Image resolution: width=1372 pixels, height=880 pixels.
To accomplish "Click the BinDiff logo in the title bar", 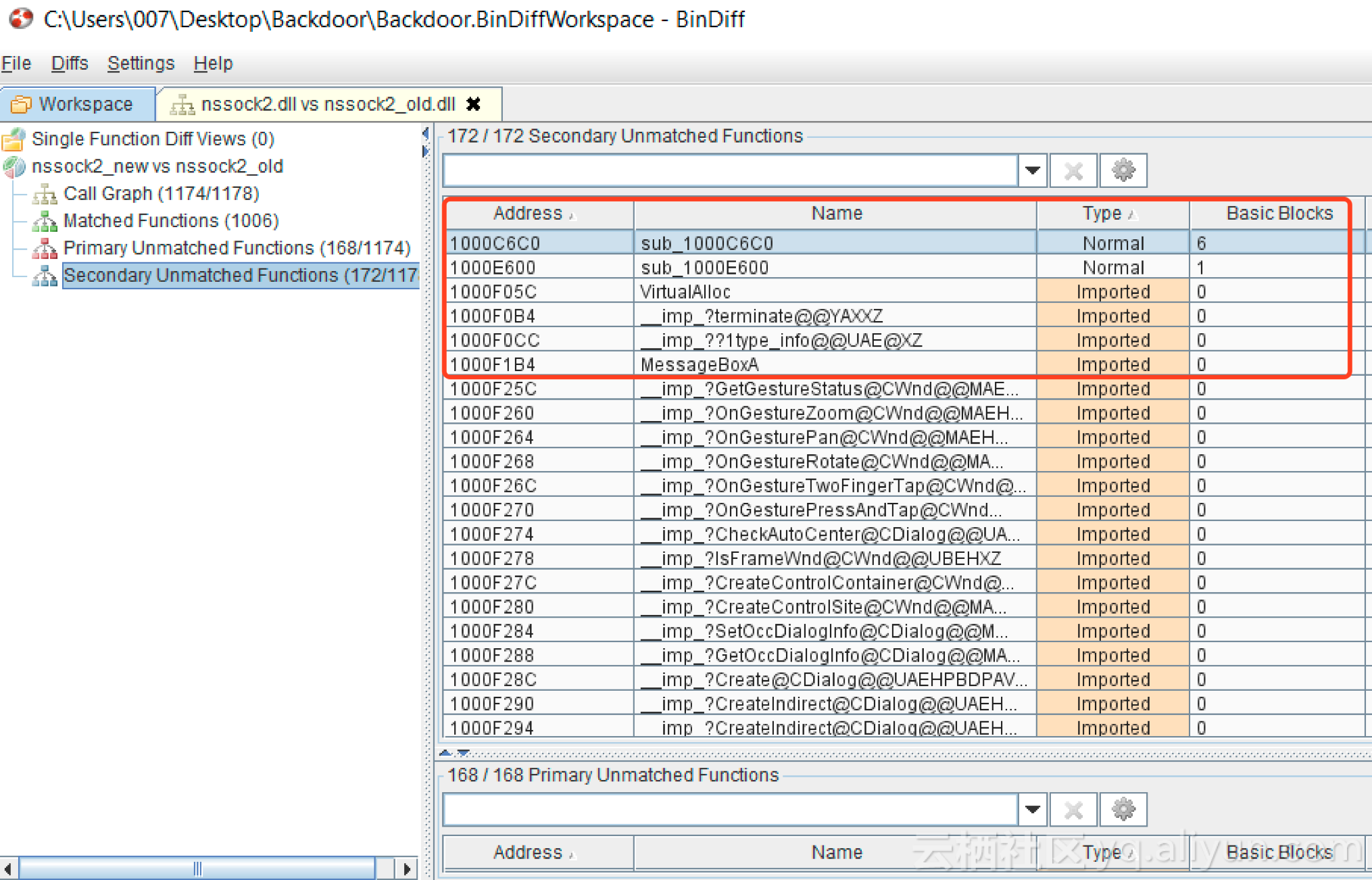I will point(20,20).
